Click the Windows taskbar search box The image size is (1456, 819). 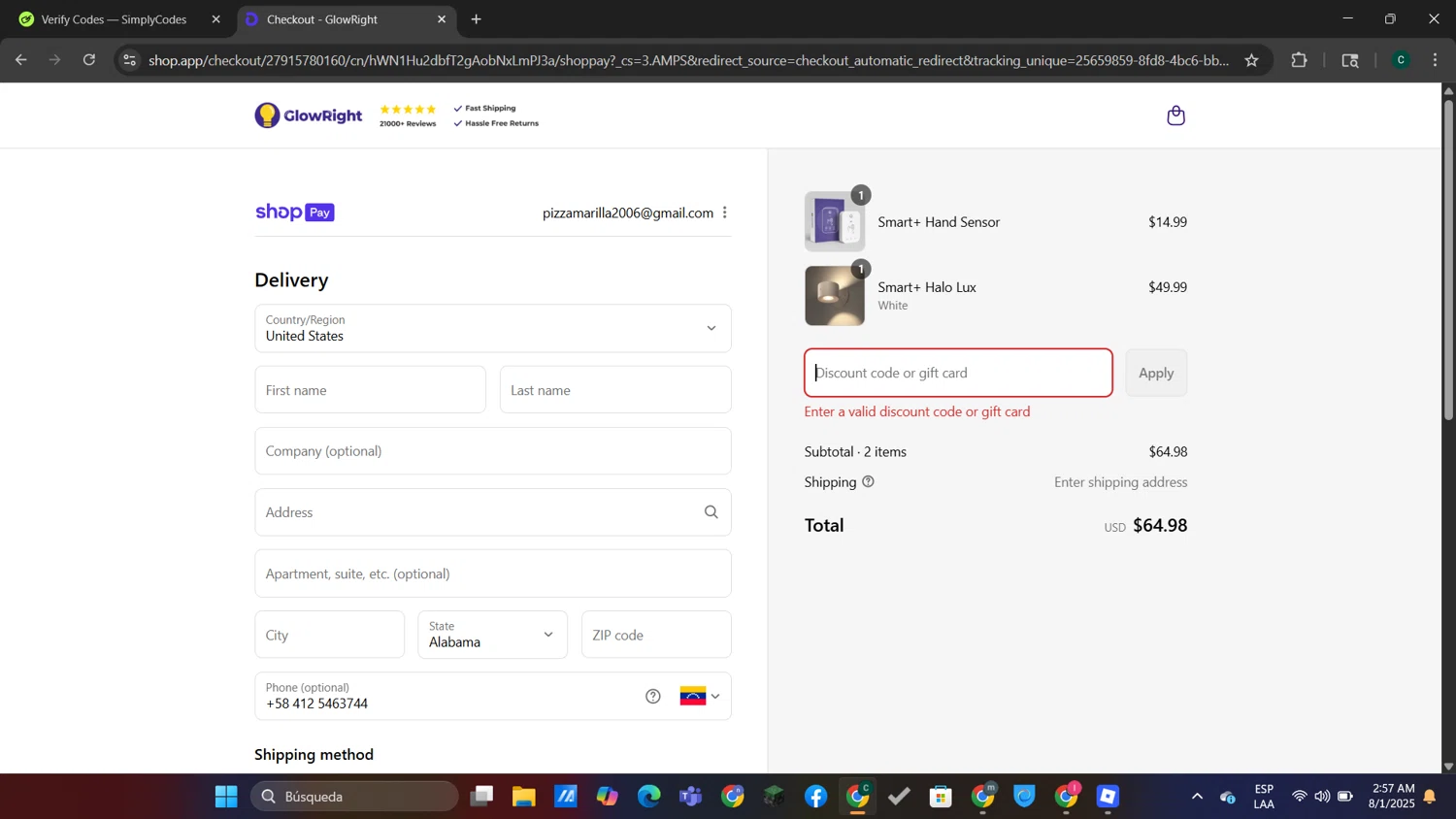click(355, 797)
